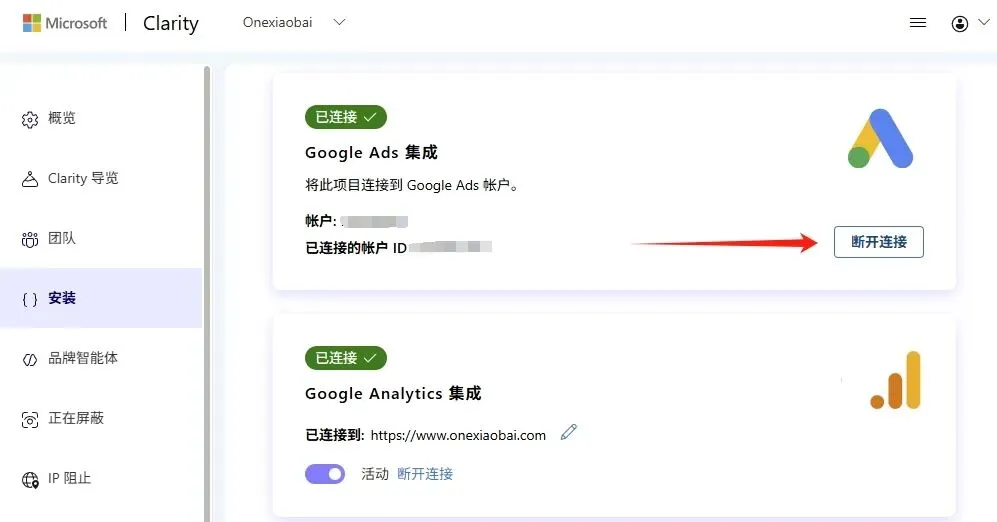Click the 活动 status label
997x522 pixels.
pyautogui.click(x=375, y=474)
